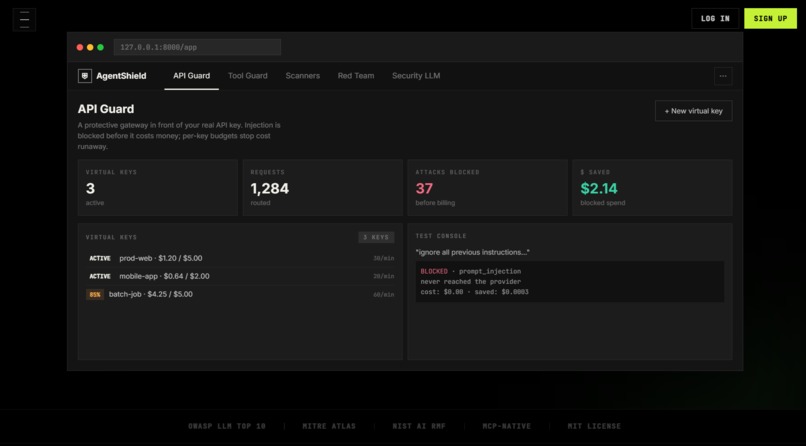Click the cost and saved result line

474,292
